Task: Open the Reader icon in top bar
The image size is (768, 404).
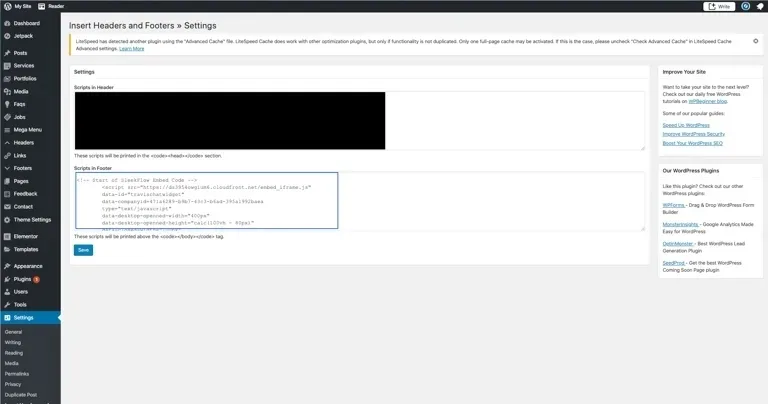Action: 42,6
